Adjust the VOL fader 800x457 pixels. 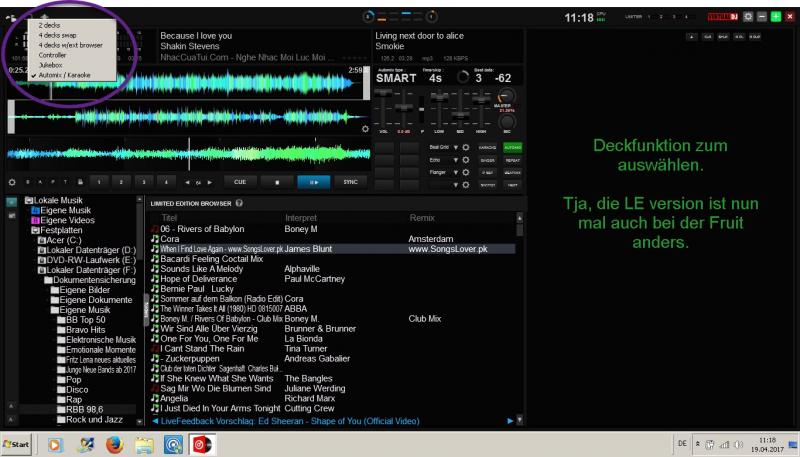[x=383, y=94]
